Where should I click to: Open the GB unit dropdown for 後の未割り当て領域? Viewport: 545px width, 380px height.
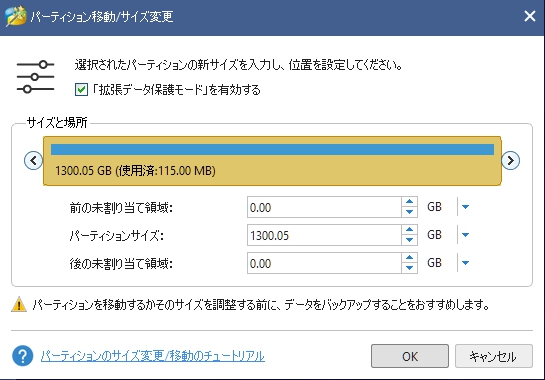click(465, 263)
